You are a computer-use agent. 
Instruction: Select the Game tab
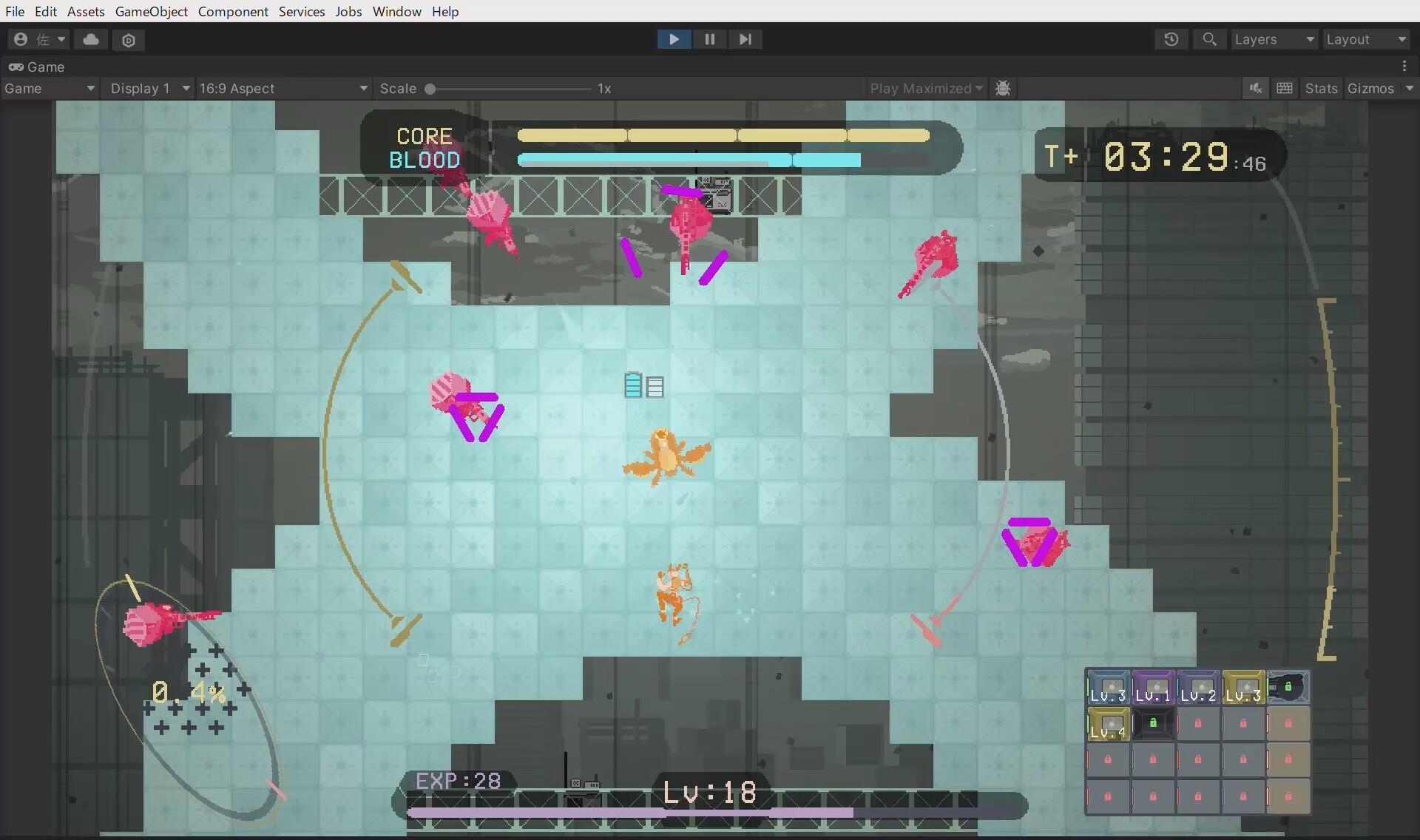click(35, 66)
